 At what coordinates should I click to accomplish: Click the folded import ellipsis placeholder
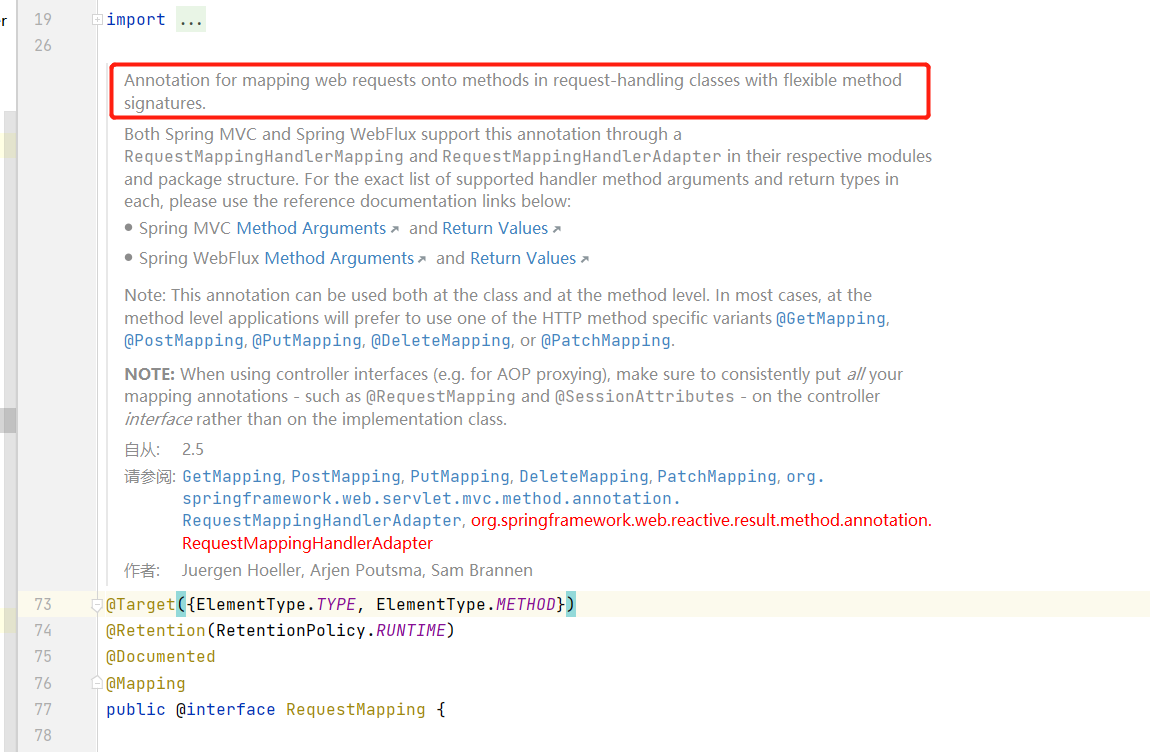191,20
